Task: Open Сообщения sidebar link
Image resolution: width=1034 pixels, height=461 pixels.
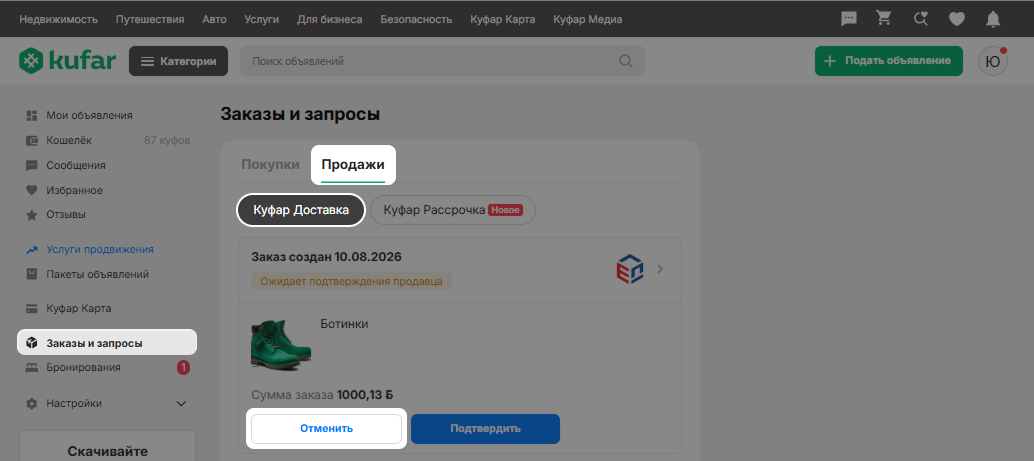Action: click(x=76, y=166)
